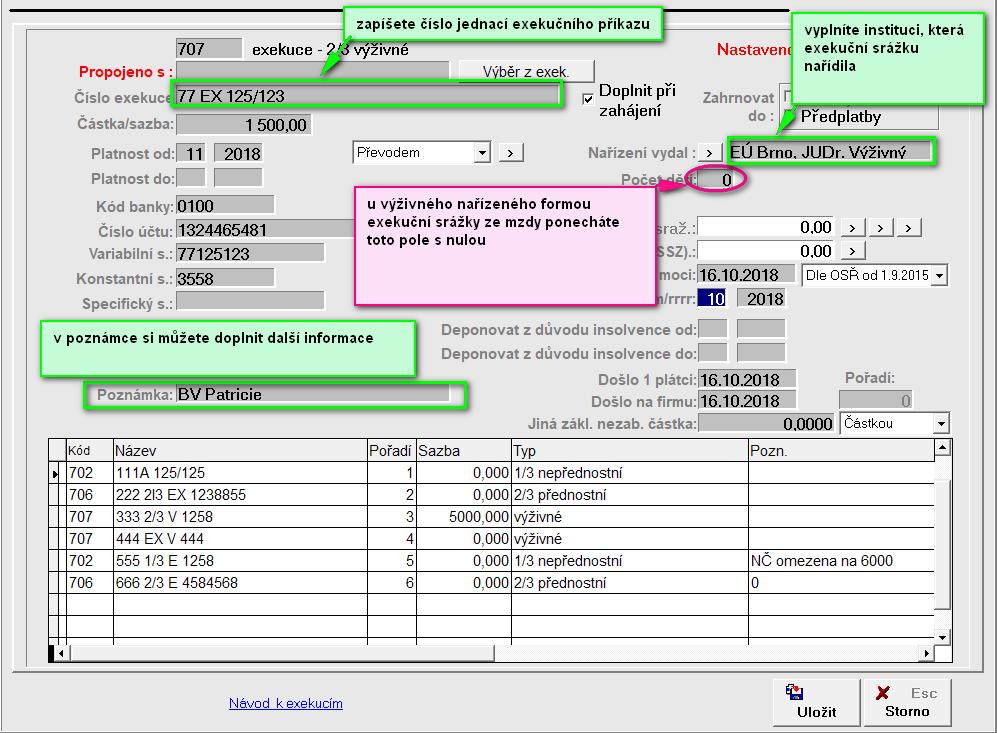Click the Poznámka field with BV Patricie
The width and height of the screenshot is (997, 733).
click(x=313, y=394)
